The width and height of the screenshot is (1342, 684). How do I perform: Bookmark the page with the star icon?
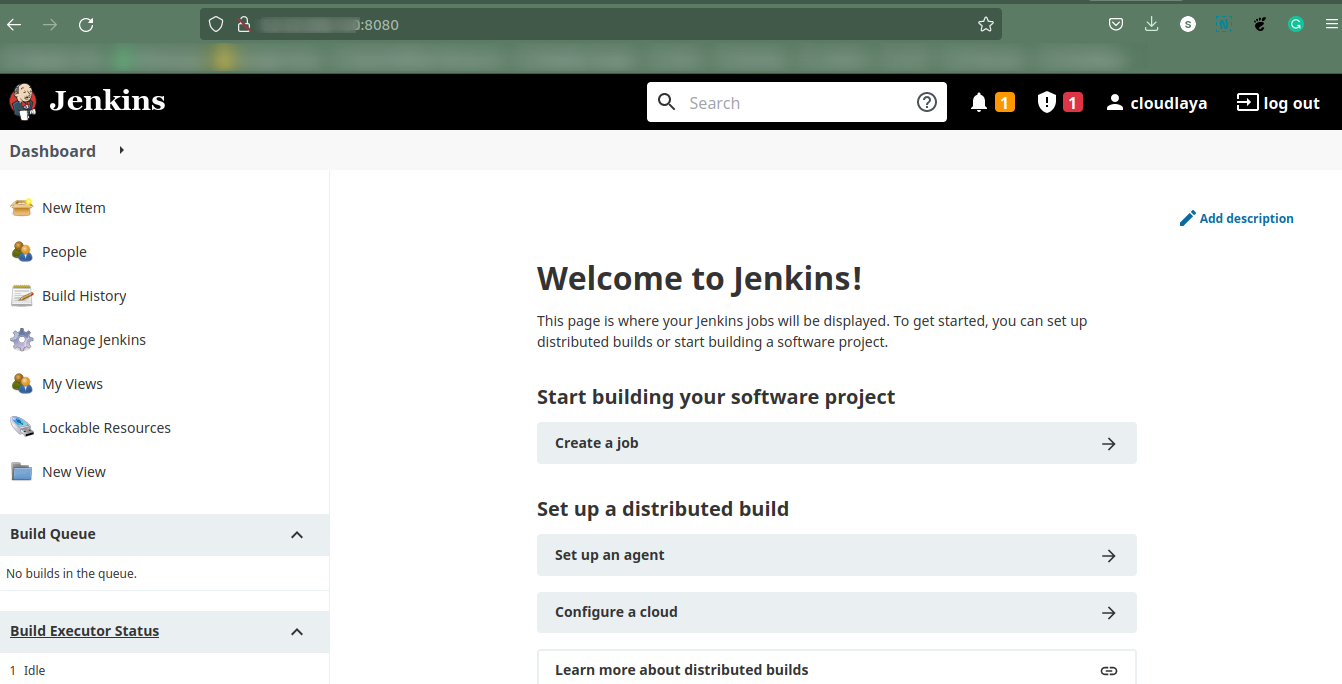pos(986,24)
